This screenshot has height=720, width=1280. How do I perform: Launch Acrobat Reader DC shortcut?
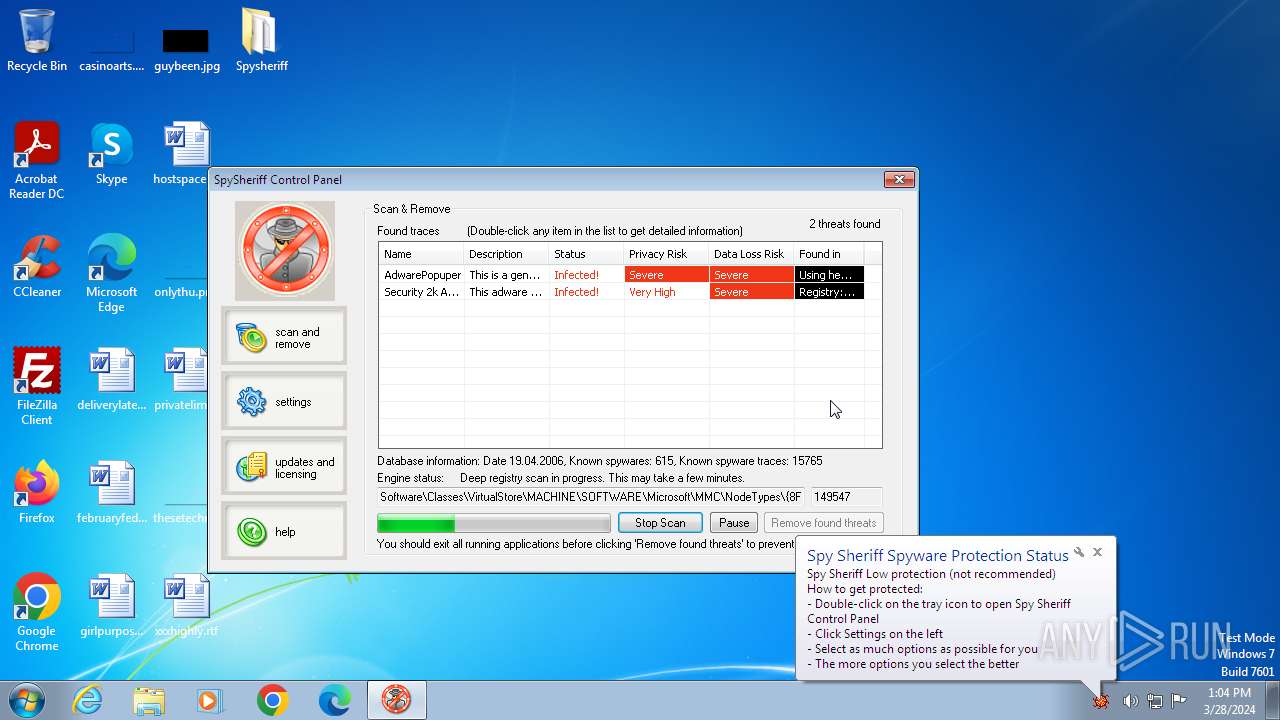[37, 161]
